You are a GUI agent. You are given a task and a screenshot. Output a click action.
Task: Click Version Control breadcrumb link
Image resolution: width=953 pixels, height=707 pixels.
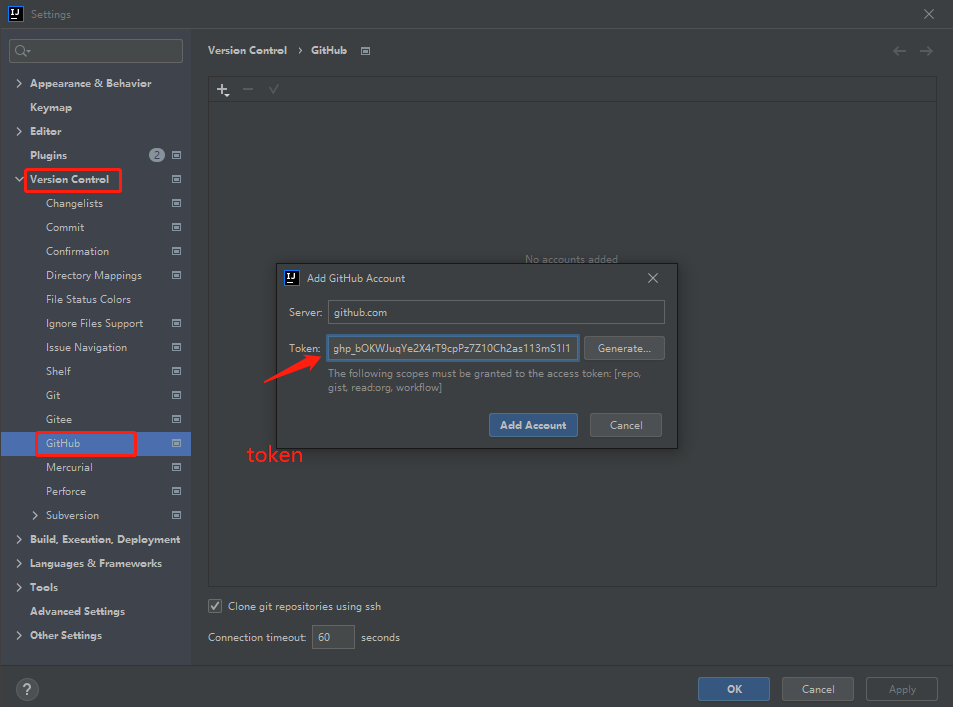pos(247,50)
